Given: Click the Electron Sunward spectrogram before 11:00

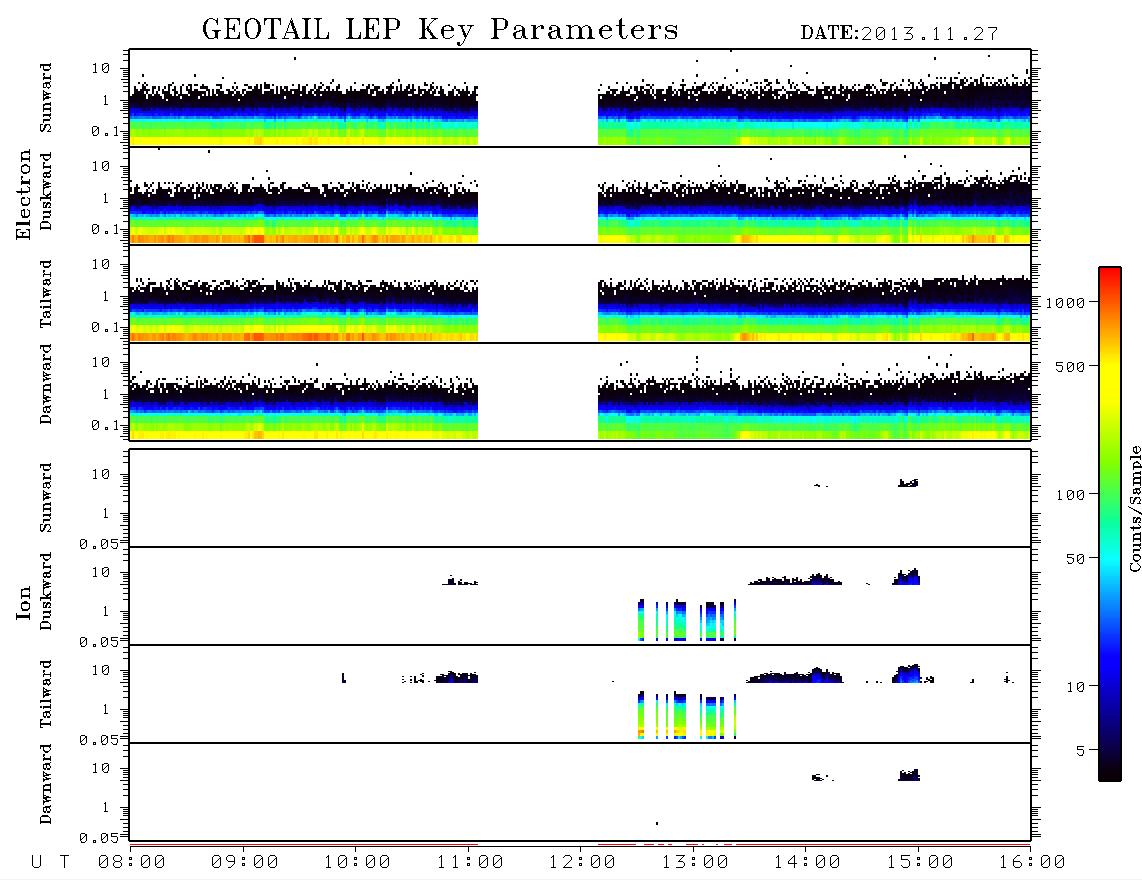Looking at the screenshot, I should pos(304,113).
